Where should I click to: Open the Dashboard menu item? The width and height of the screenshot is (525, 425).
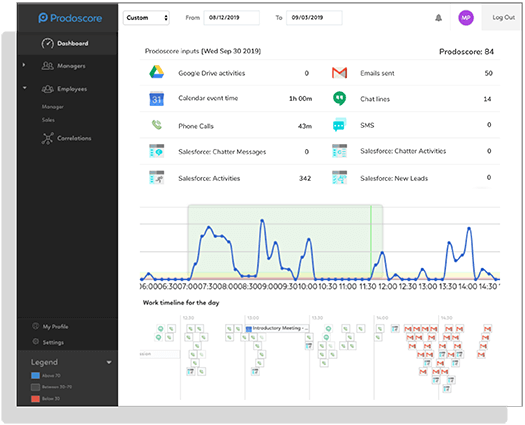(x=68, y=43)
